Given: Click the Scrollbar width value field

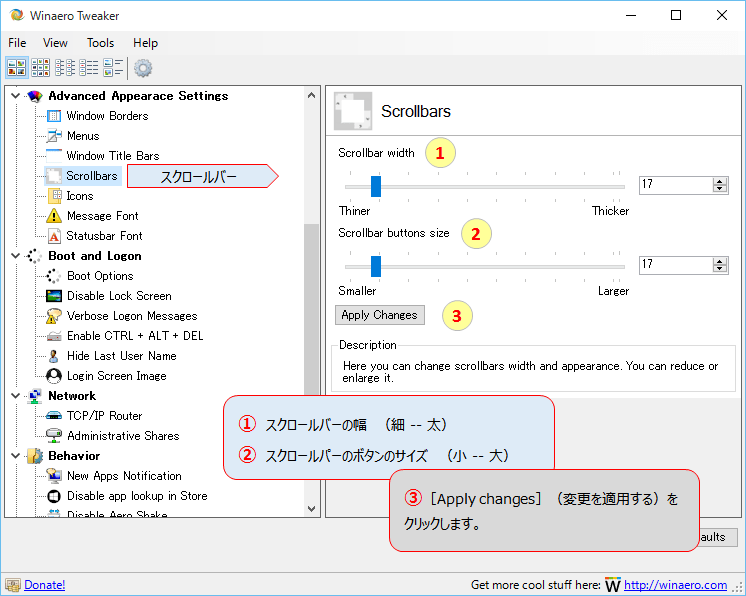Looking at the screenshot, I should pos(676,185).
